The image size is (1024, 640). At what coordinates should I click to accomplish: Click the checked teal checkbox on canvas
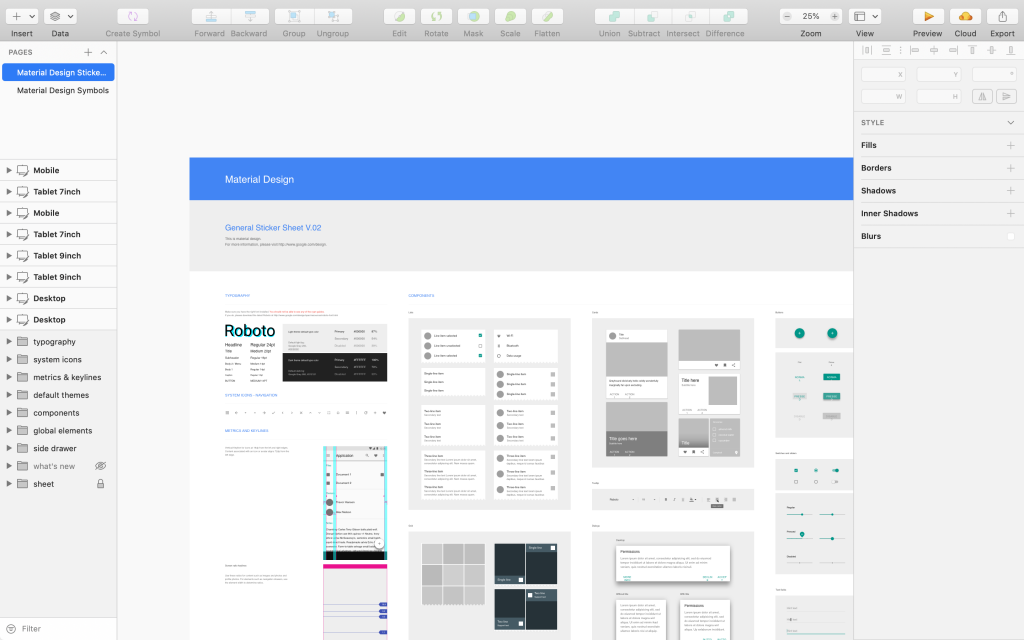pyautogui.click(x=795, y=470)
